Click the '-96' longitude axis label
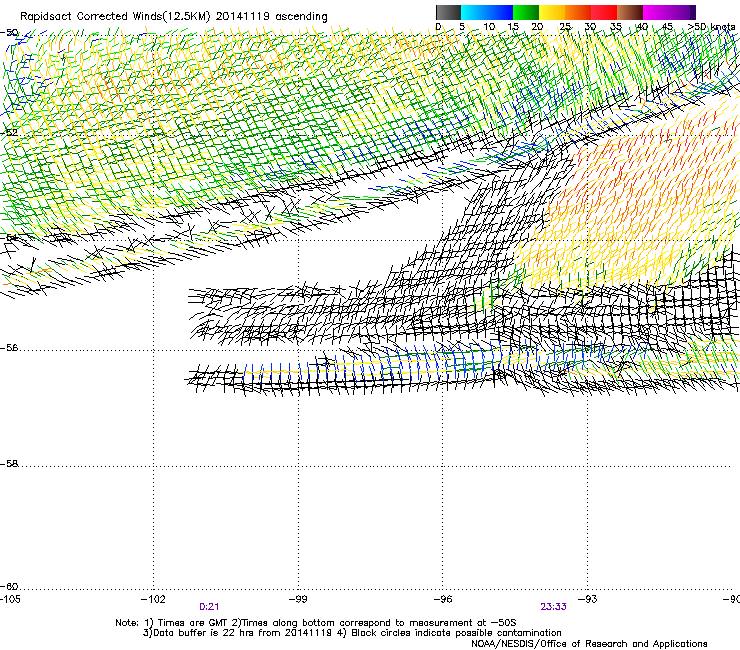 443,599
